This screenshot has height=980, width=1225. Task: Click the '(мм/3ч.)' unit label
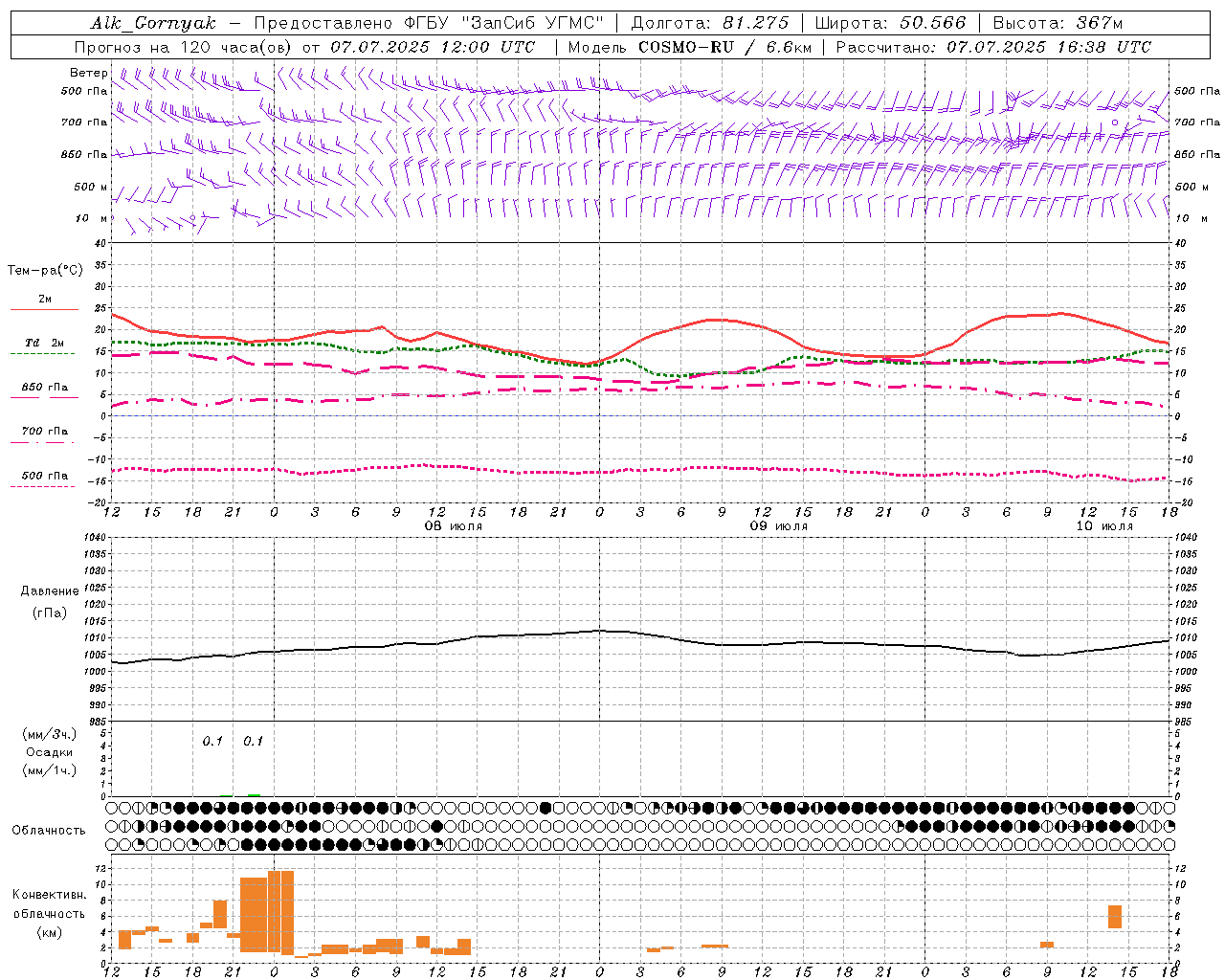click(x=50, y=734)
